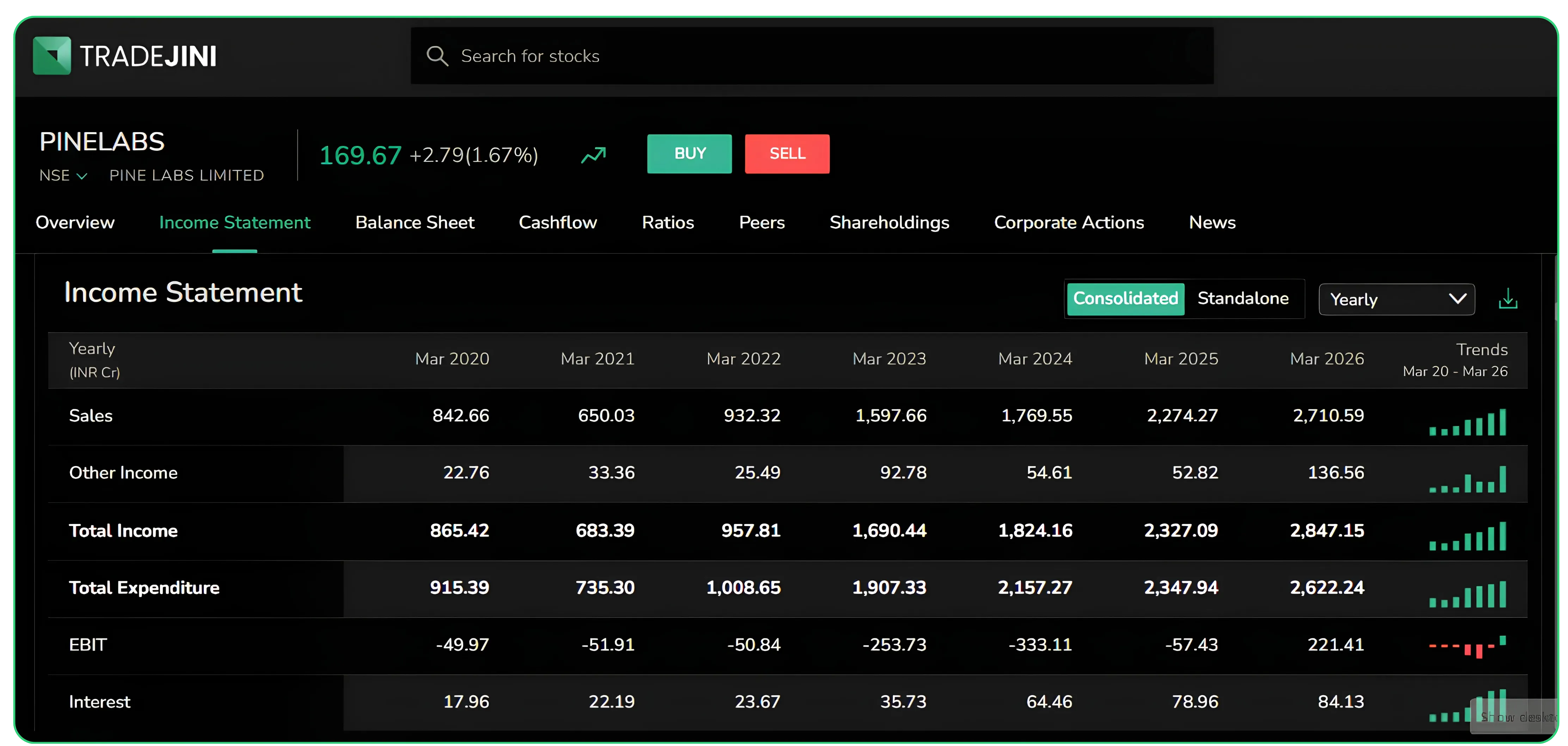Image resolution: width=1568 pixels, height=746 pixels.
Task: Open Other Income trend sparkline
Action: pos(1468,479)
